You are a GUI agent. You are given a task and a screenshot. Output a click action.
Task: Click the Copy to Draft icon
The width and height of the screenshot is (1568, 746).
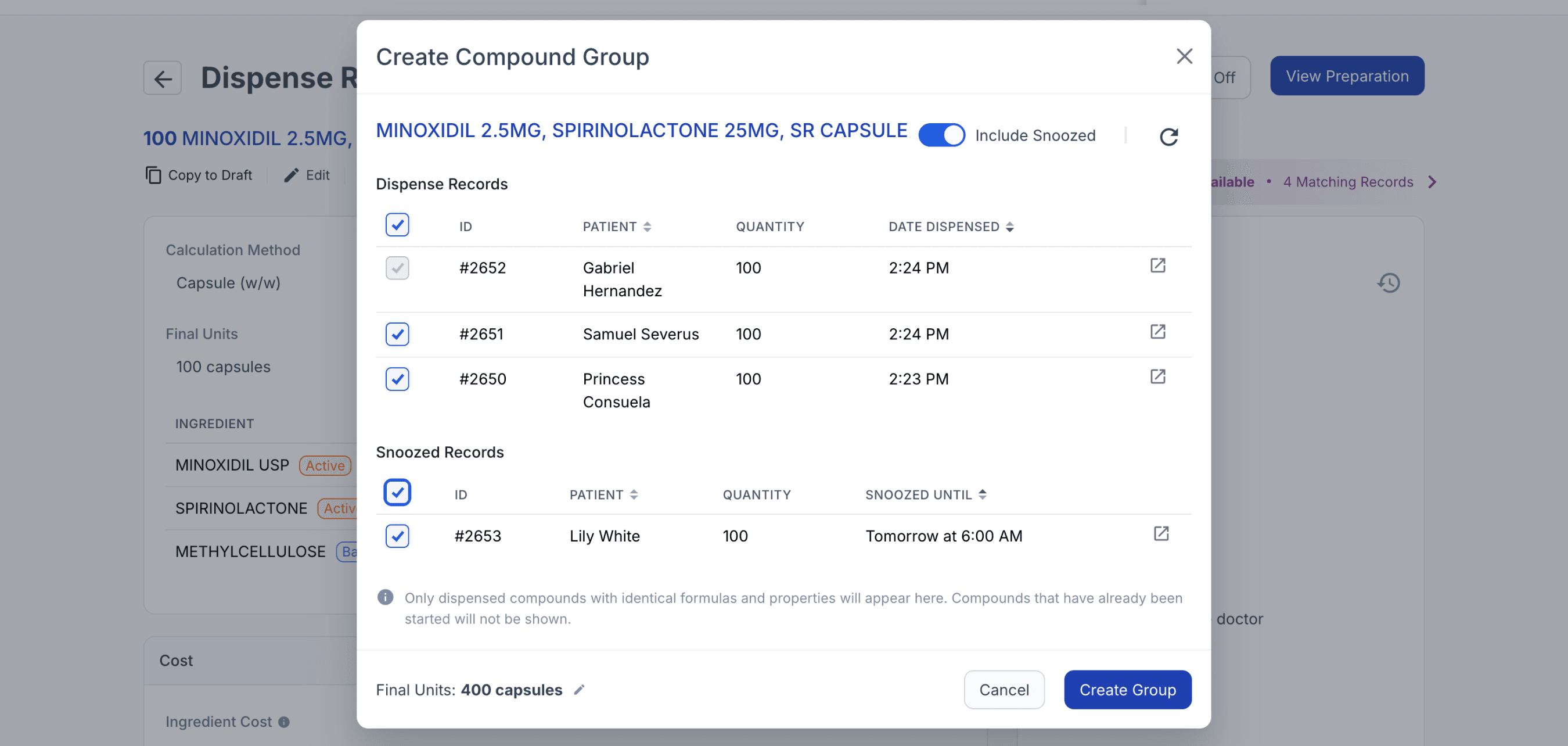click(x=153, y=175)
